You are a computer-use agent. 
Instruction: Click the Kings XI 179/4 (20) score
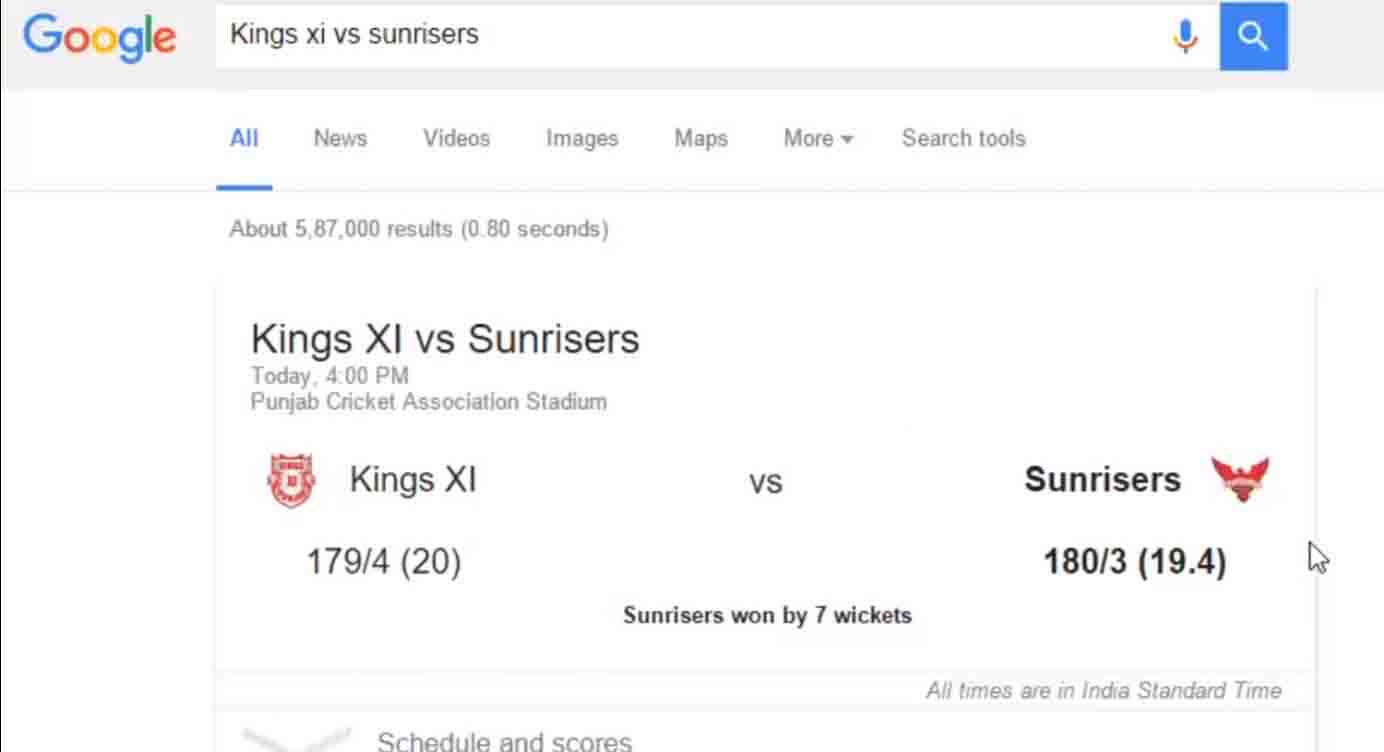tap(383, 562)
